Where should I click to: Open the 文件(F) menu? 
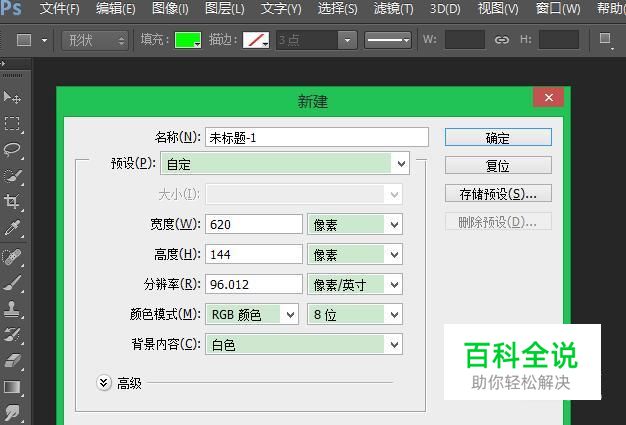coord(59,8)
